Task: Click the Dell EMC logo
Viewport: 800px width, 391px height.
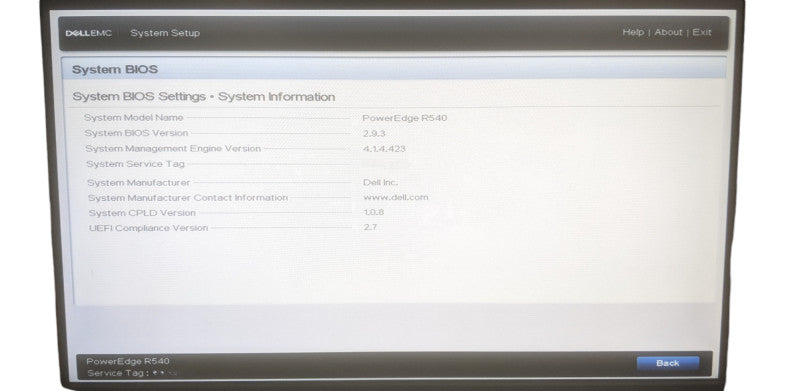Action: 89,33
